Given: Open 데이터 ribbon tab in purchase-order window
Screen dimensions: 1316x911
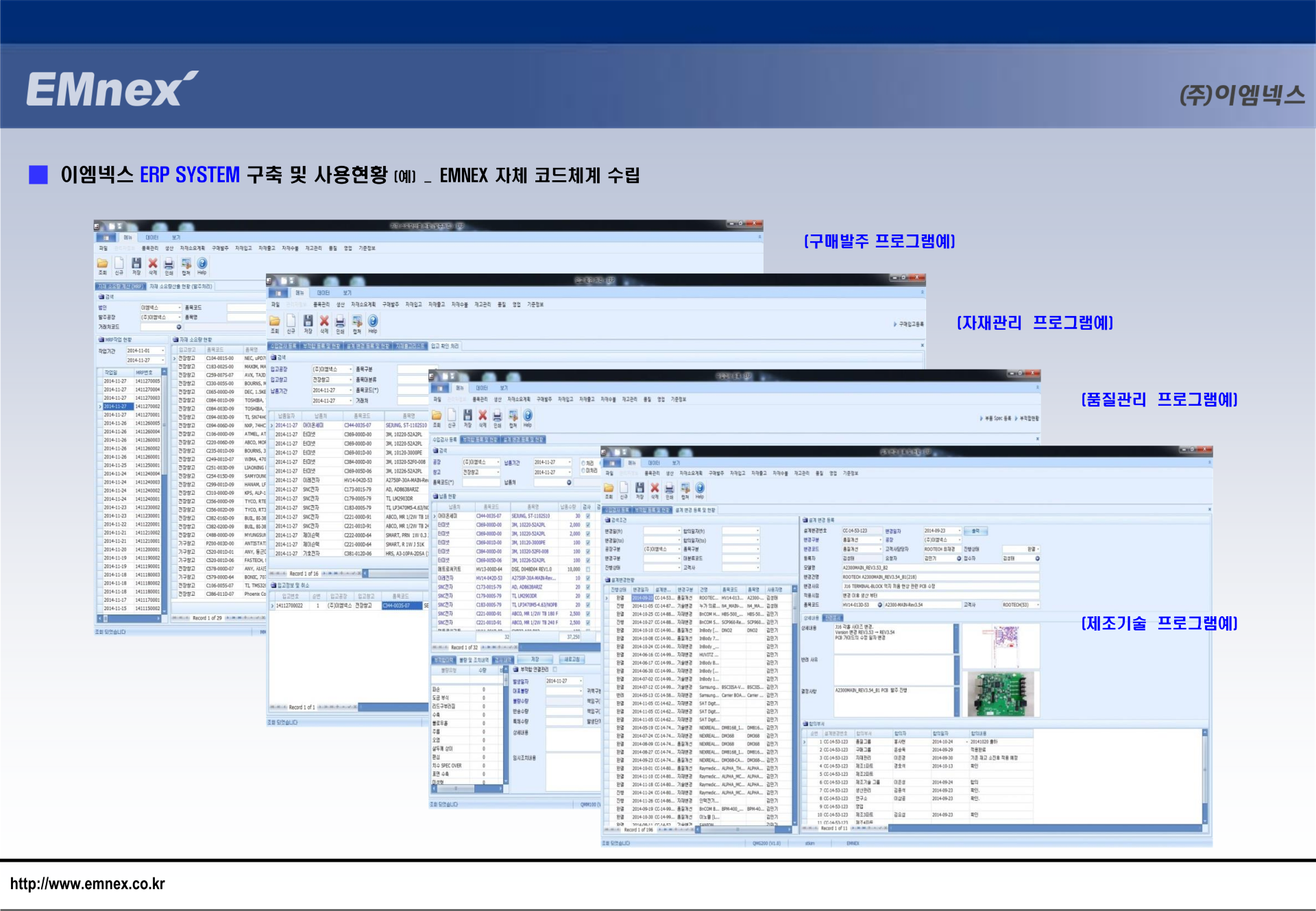Looking at the screenshot, I should click(x=151, y=238).
